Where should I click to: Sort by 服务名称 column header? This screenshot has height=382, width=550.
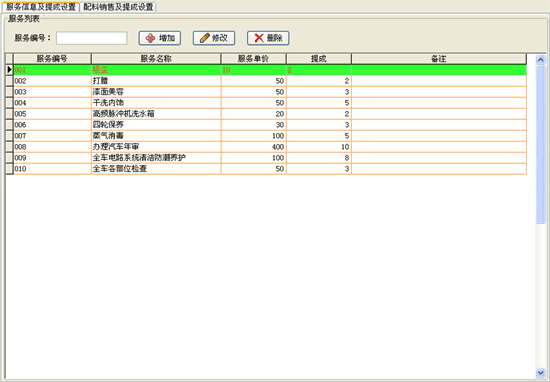[x=156, y=59]
